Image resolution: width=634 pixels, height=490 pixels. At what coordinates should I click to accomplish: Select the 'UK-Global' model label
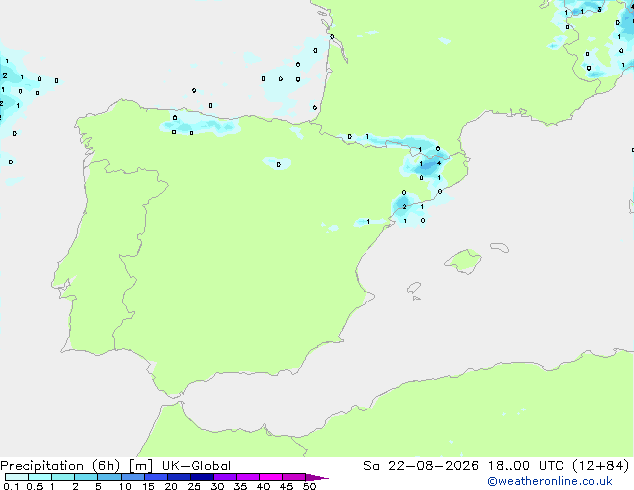tap(196, 466)
